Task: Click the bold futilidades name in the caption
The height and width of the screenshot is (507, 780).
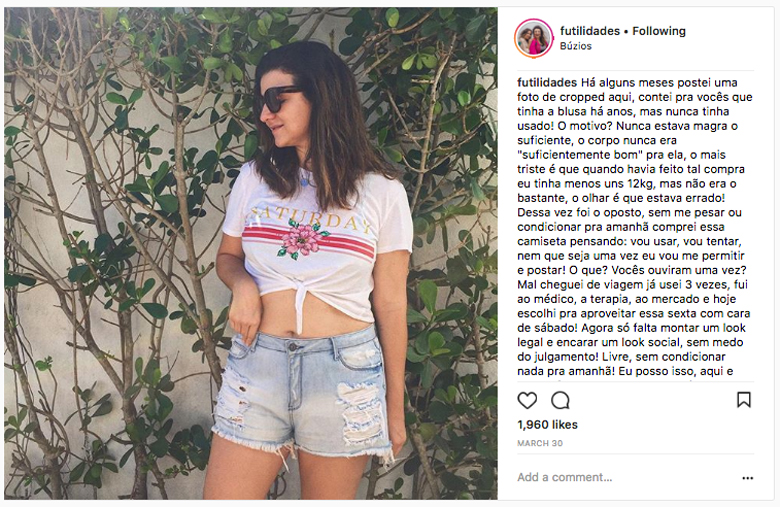Action: (547, 83)
